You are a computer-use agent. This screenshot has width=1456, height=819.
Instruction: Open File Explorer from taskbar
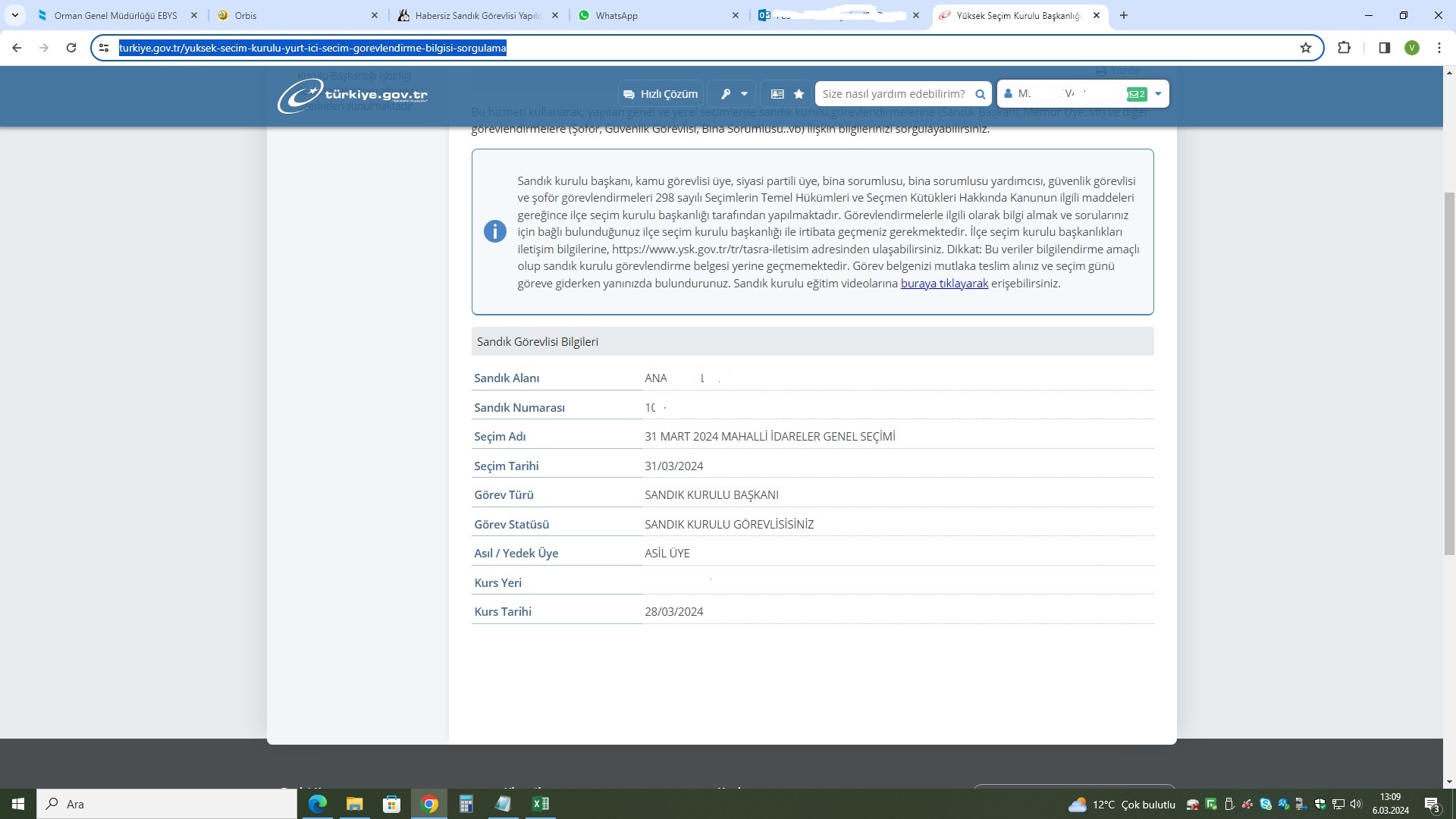[x=354, y=804]
